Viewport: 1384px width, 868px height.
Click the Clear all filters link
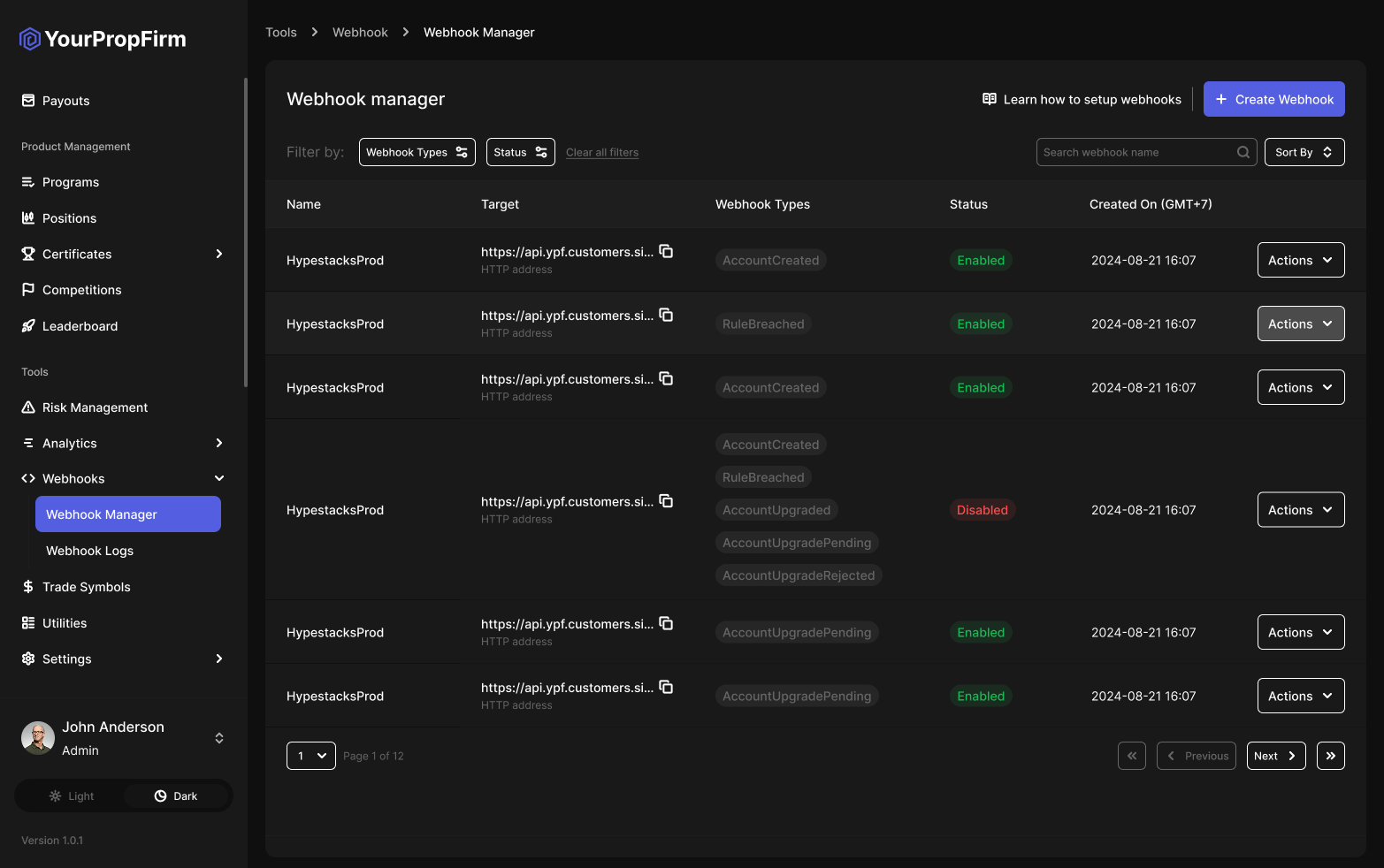[601, 152]
